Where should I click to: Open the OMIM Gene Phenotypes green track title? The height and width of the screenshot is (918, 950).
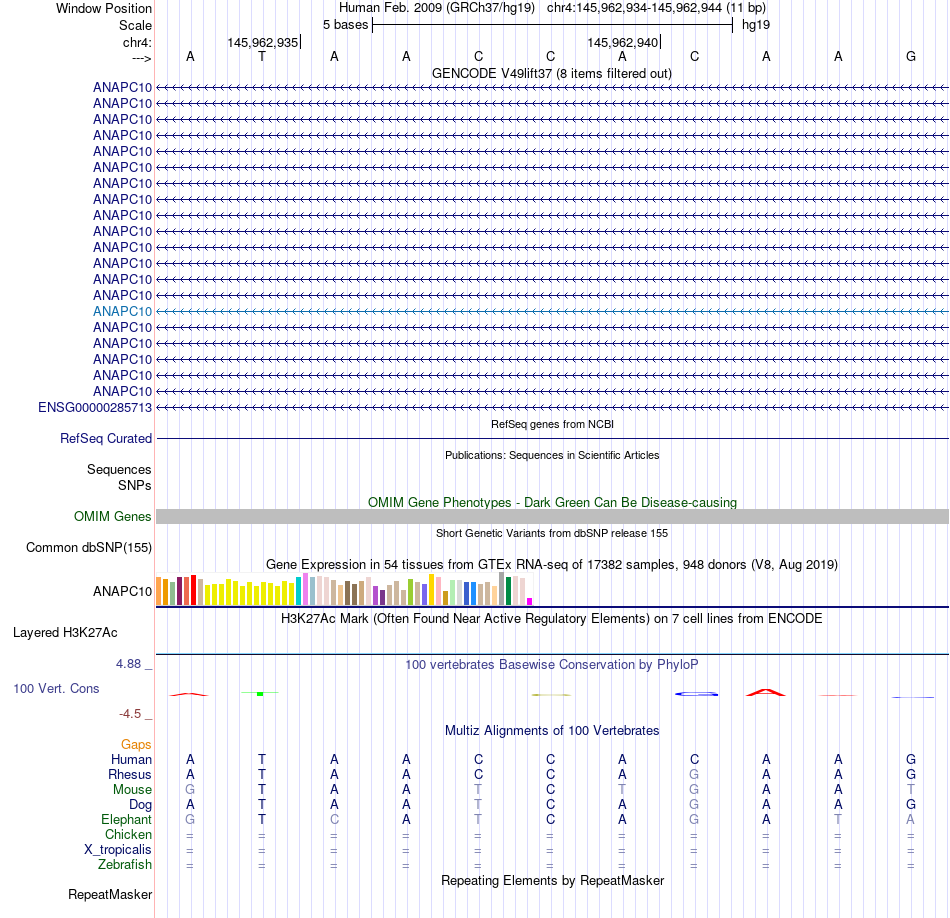[x=553, y=503]
